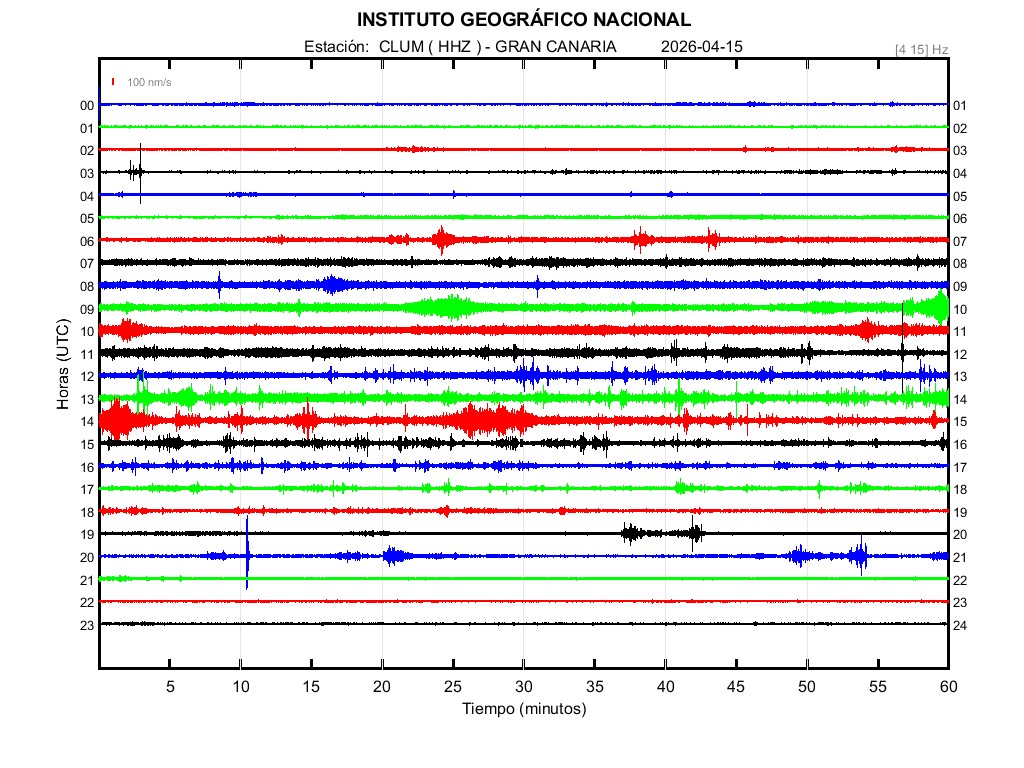Select the left hour label 00

(x=87, y=105)
